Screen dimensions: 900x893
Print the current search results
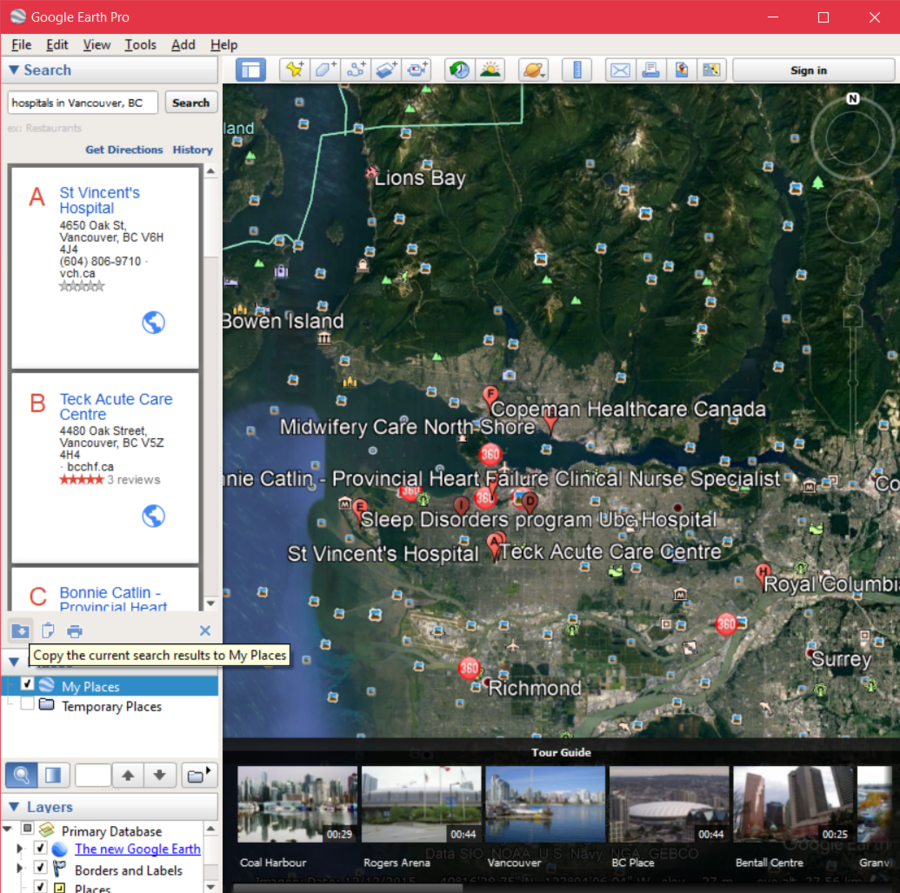point(74,631)
